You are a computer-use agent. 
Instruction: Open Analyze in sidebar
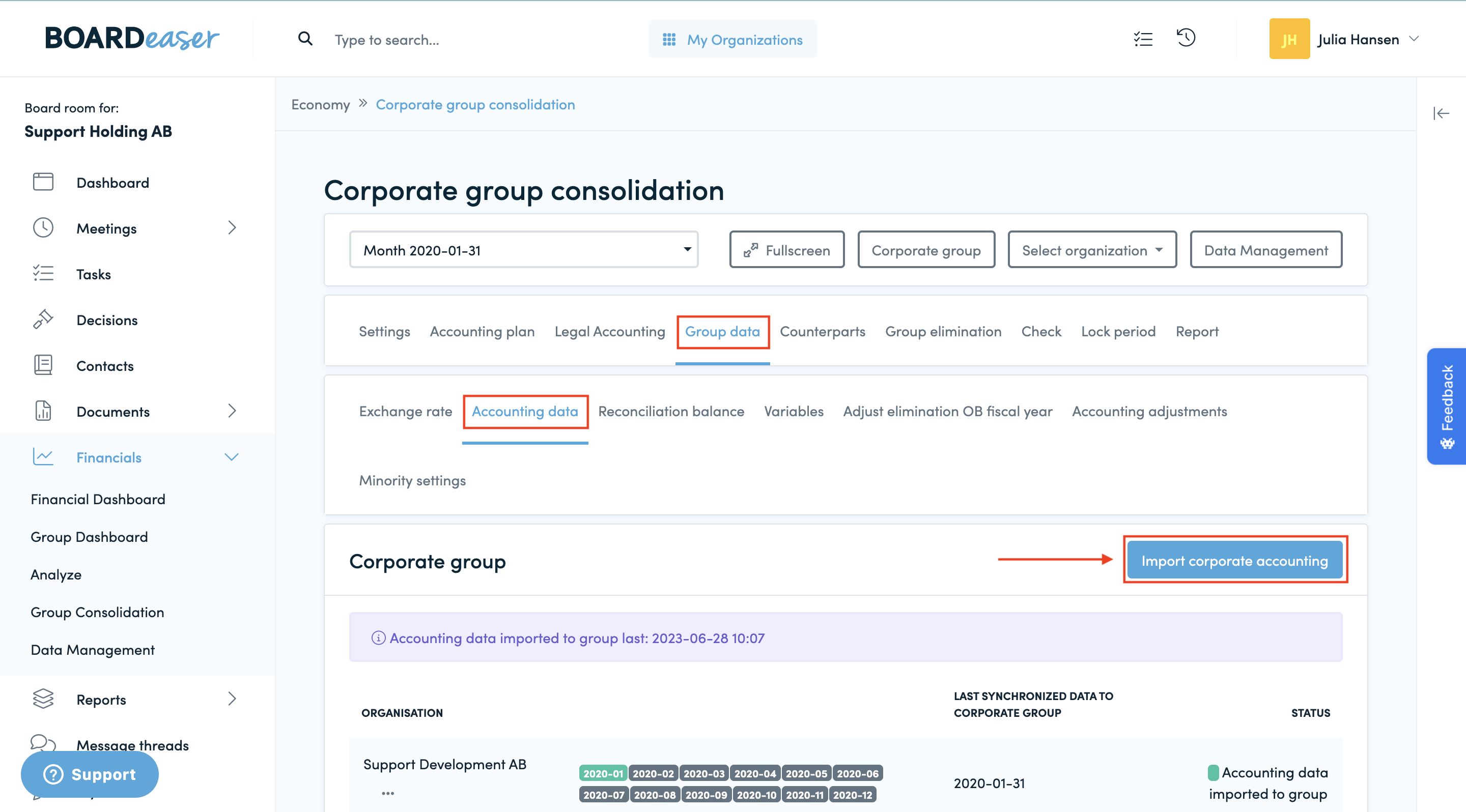point(56,575)
